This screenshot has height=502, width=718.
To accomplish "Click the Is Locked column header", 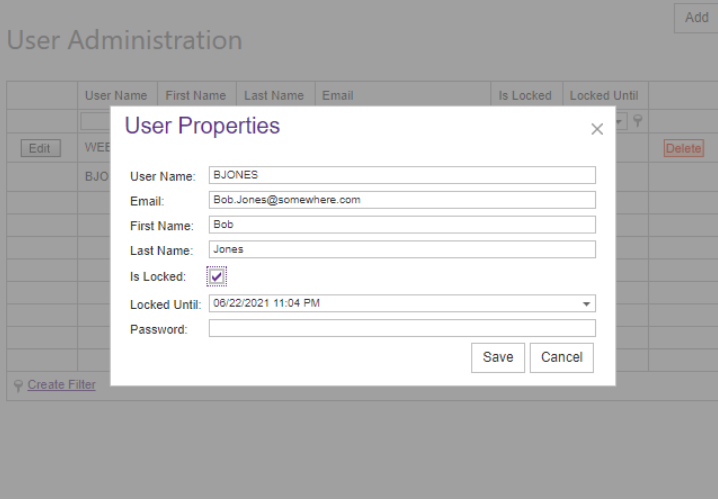I will click(525, 96).
